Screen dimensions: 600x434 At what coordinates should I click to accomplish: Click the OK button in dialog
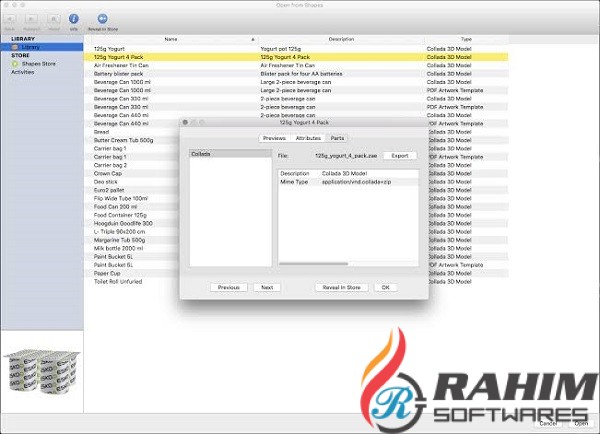386,287
